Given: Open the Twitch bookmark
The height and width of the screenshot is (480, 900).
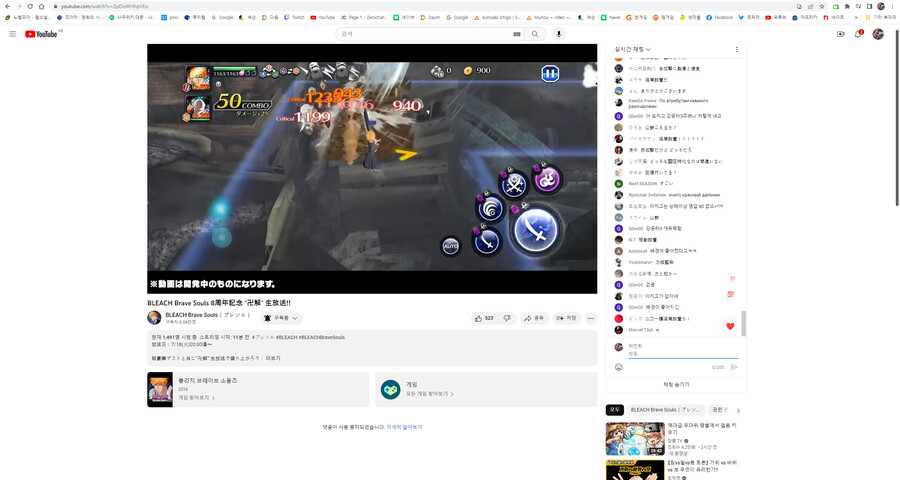Looking at the screenshot, I should (x=294, y=17).
